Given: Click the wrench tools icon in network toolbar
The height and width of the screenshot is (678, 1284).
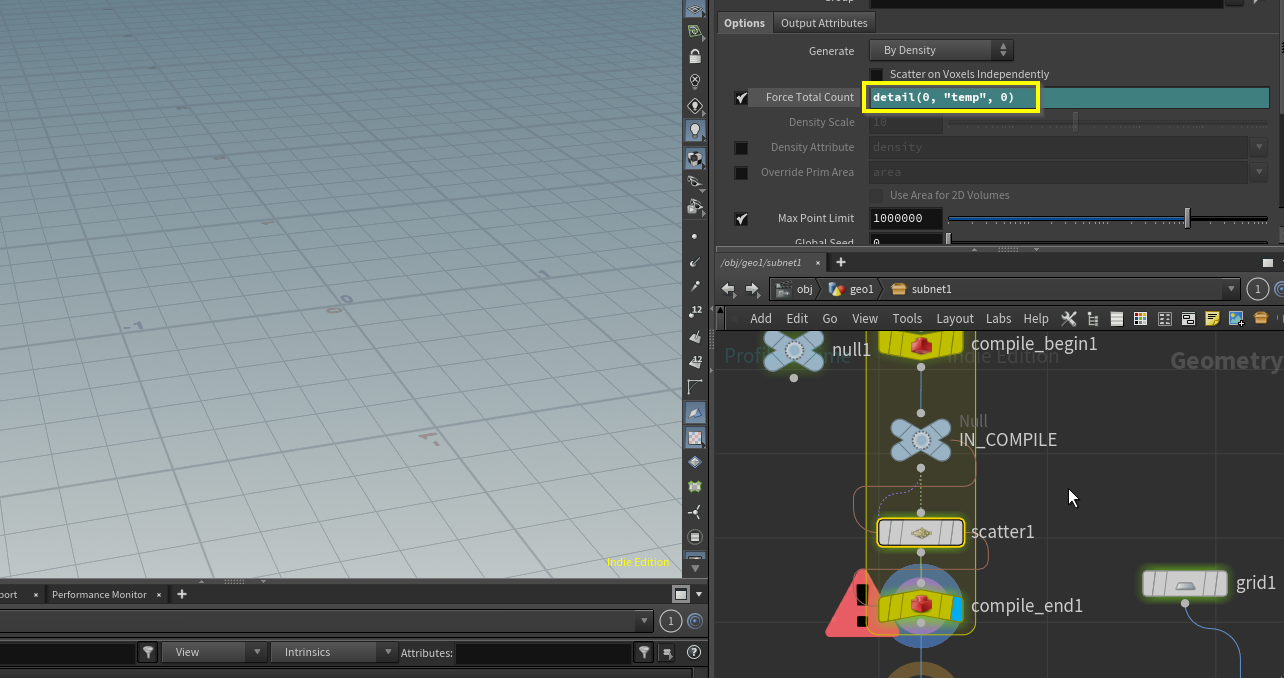Looking at the screenshot, I should pos(1068,319).
